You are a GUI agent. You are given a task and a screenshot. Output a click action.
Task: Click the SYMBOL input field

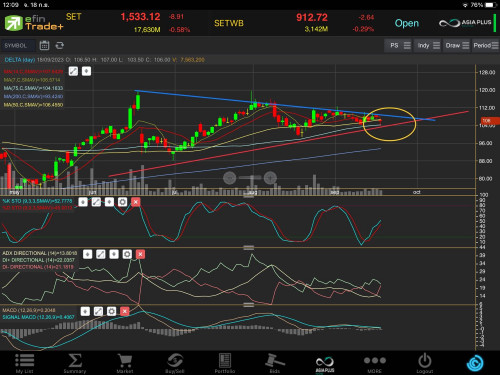click(x=18, y=45)
